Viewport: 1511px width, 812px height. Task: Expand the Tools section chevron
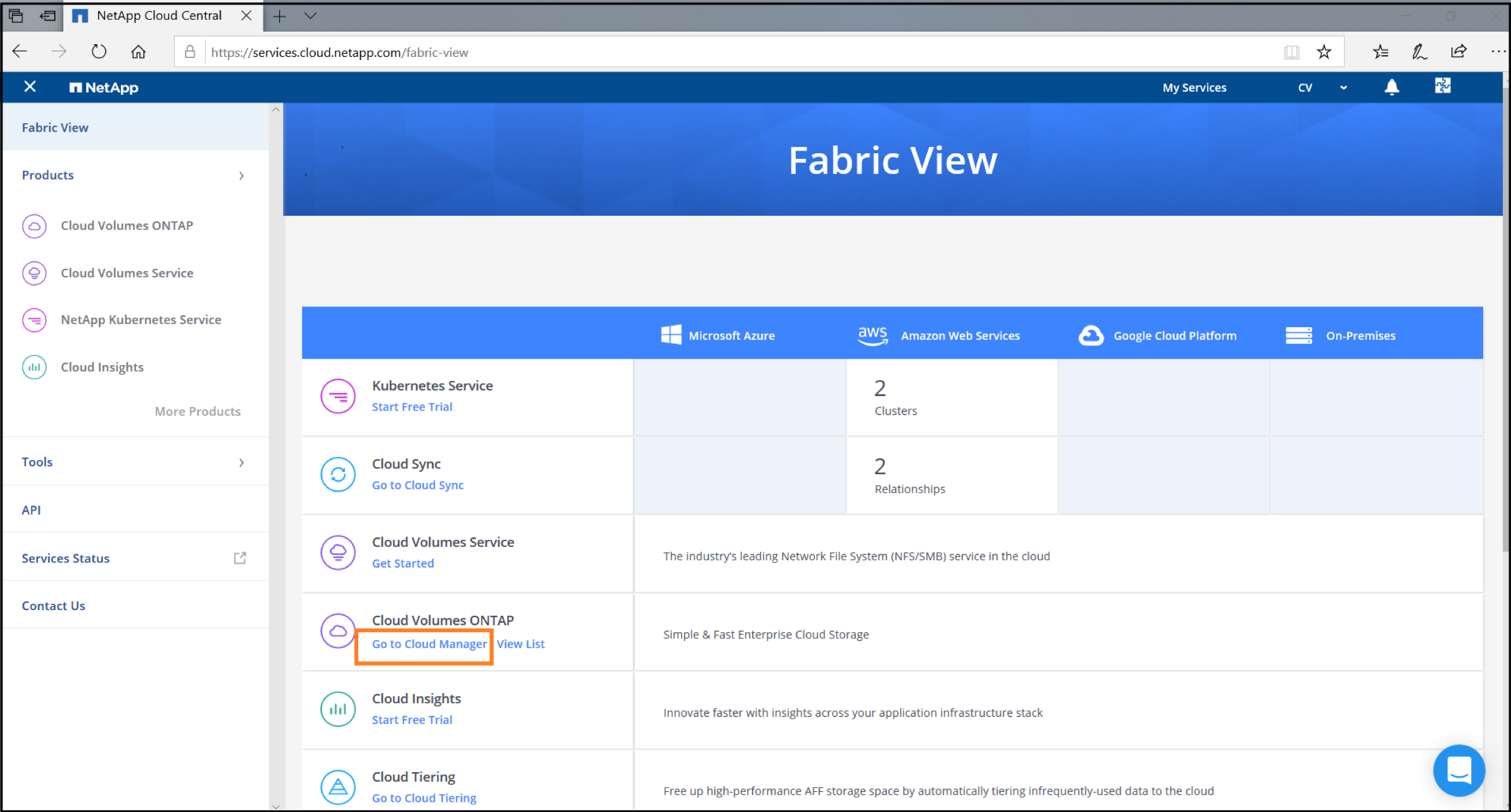241,463
